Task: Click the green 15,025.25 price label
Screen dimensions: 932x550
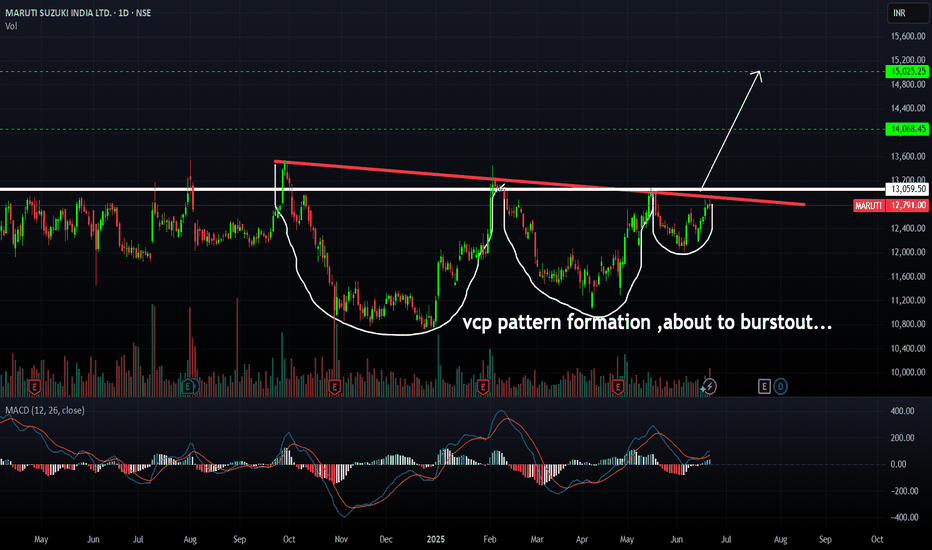Action: [x=907, y=71]
